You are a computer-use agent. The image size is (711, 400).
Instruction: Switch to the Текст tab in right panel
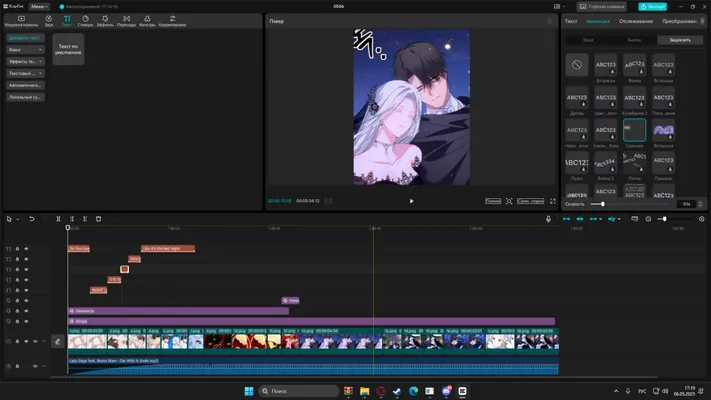point(571,21)
